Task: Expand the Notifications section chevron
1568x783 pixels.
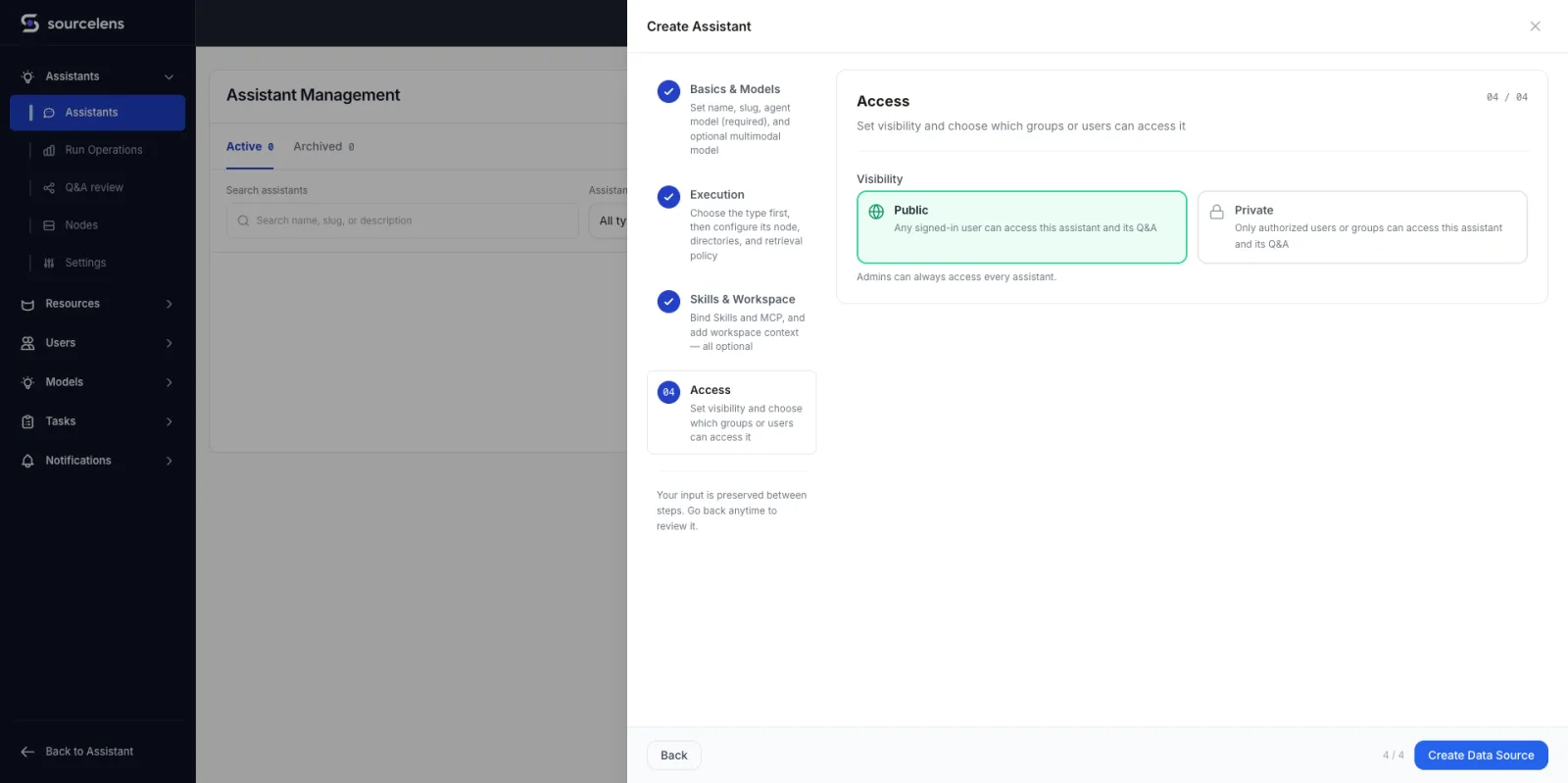Action: 169,461
